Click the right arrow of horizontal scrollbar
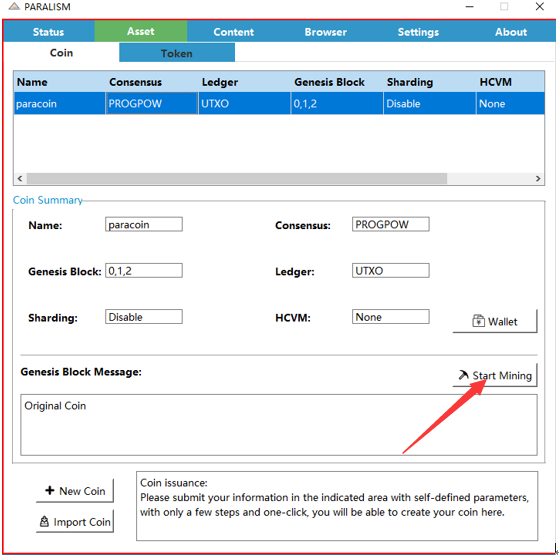Viewport: 559px width, 555px height. click(538, 178)
